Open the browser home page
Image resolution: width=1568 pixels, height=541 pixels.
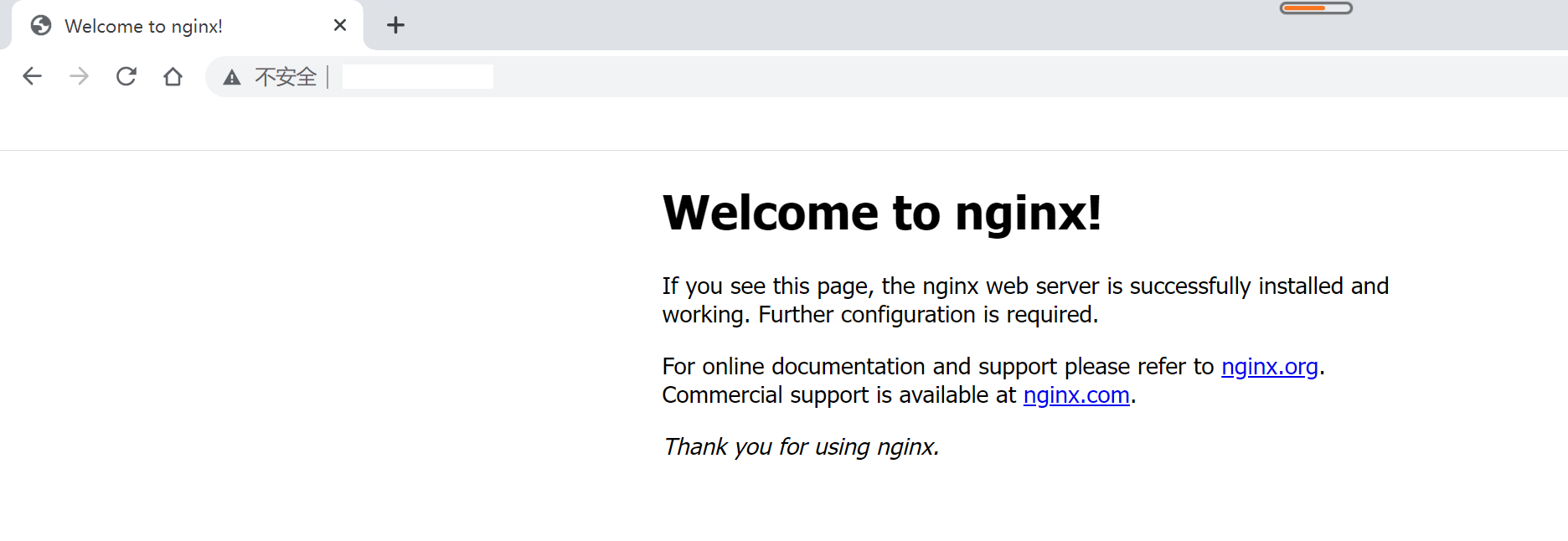coord(173,76)
